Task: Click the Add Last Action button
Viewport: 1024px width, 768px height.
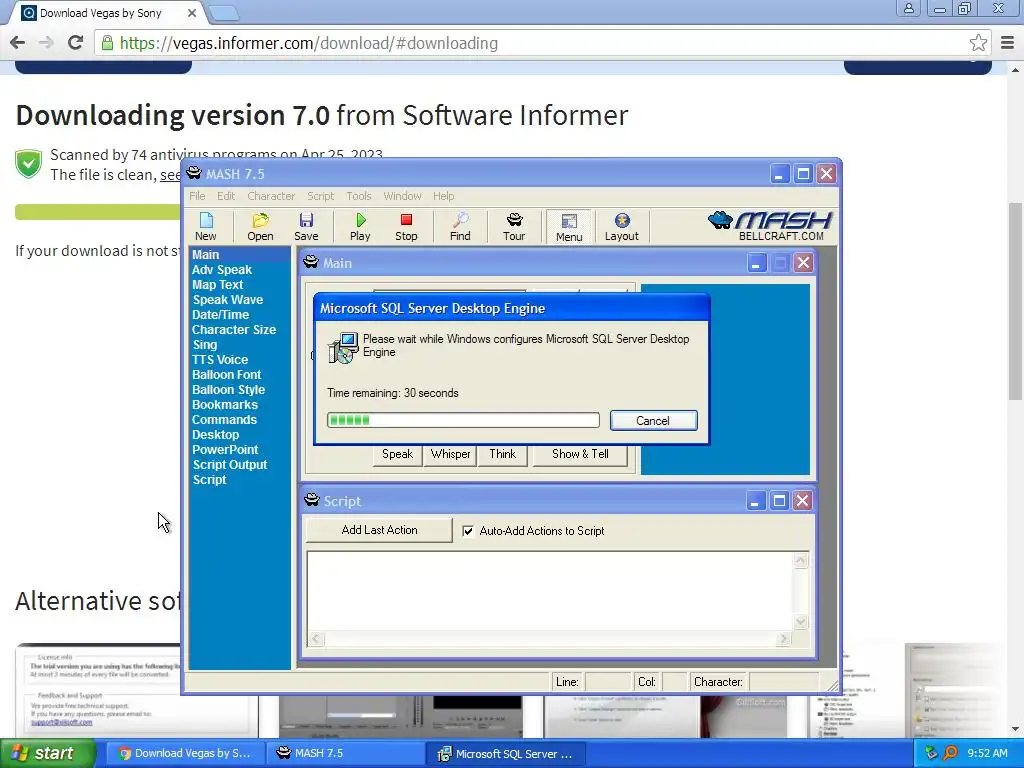Action: (x=379, y=530)
